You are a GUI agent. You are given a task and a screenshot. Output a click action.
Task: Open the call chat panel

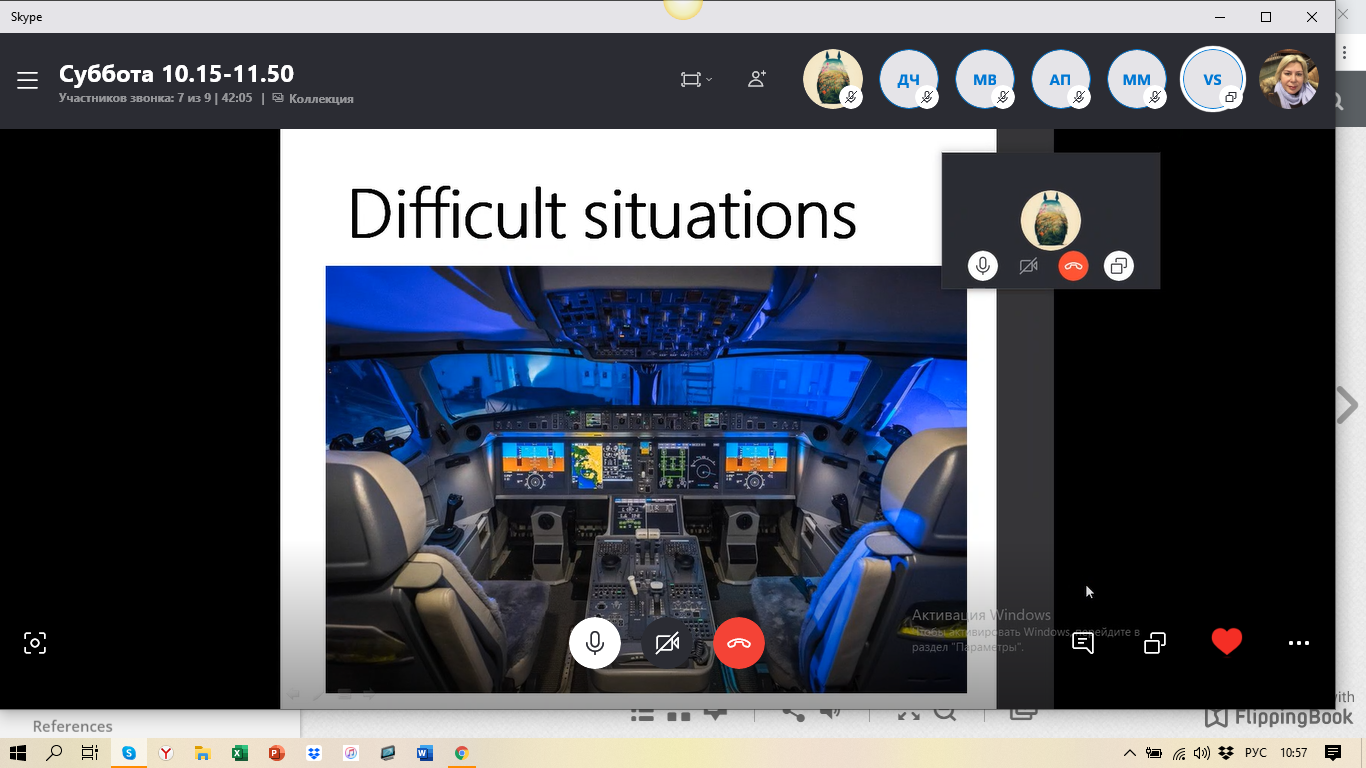(1082, 643)
